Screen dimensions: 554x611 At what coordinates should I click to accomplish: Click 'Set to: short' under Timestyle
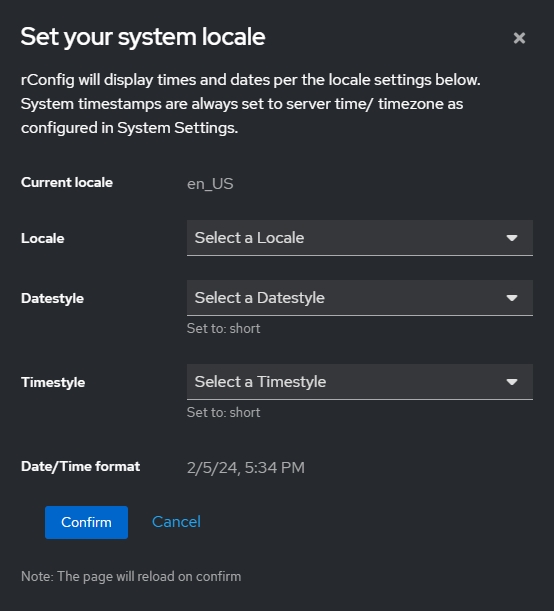[223, 413]
